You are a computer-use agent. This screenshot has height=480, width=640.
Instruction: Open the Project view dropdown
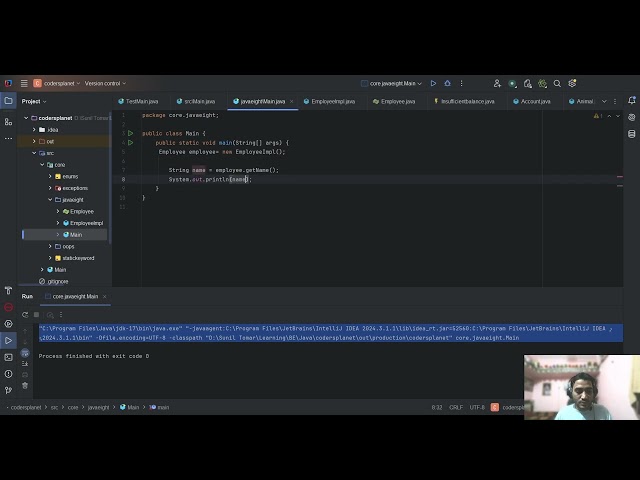34,101
